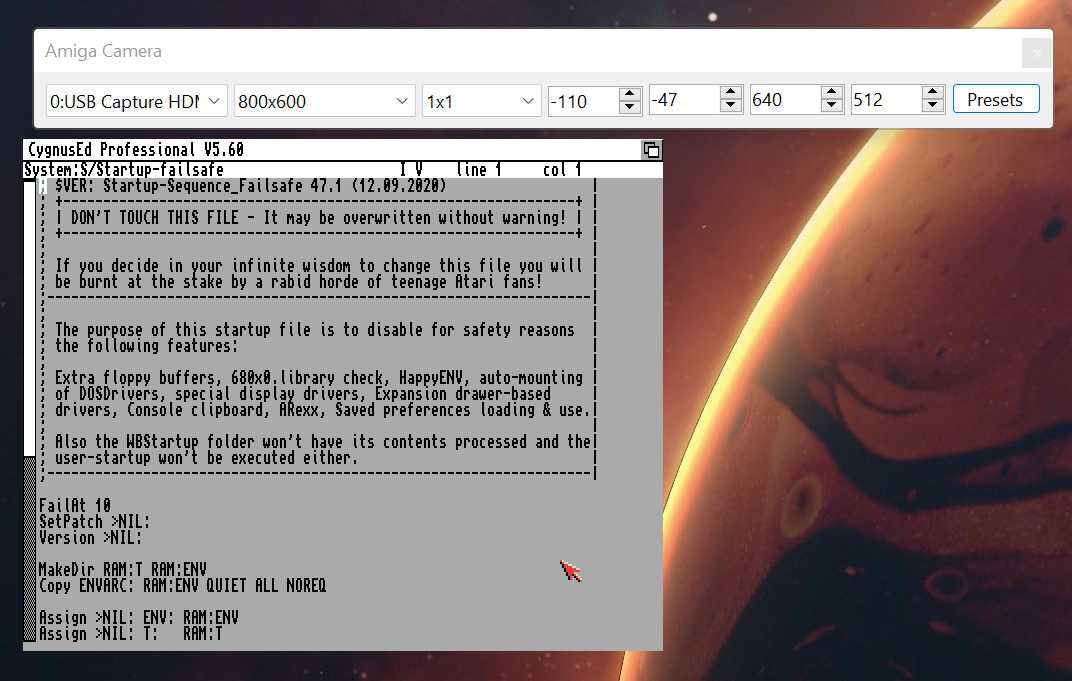Screen dimensions: 1072x681
Task: Increment the 640 width value
Action: click(831, 92)
